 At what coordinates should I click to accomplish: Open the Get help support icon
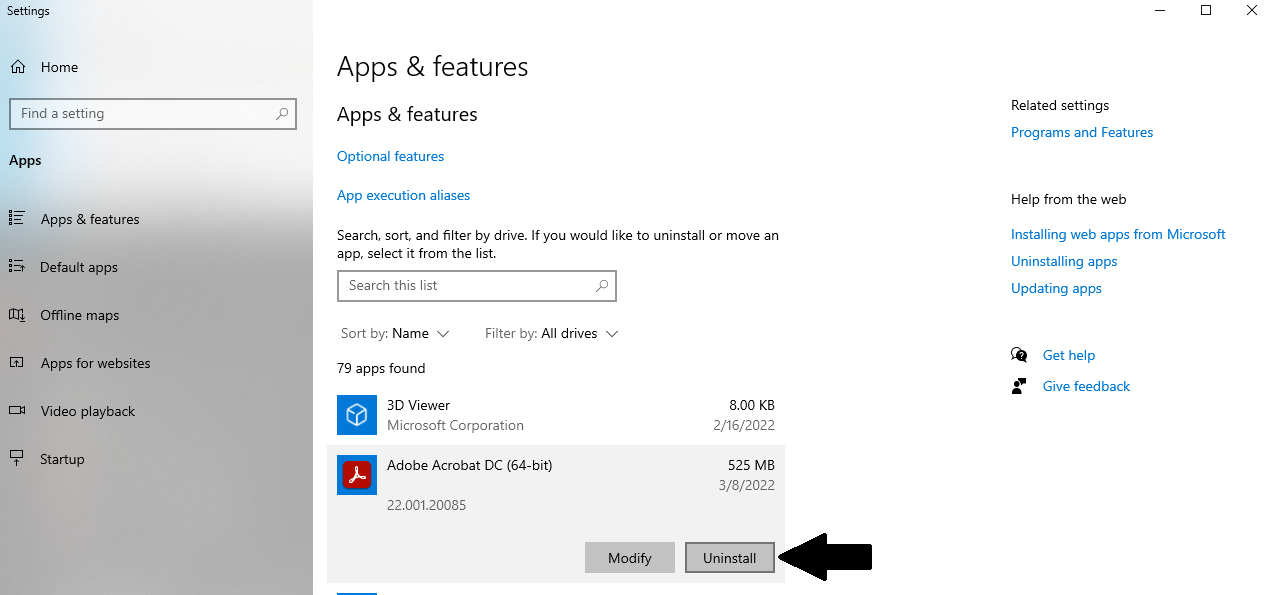coord(1019,354)
